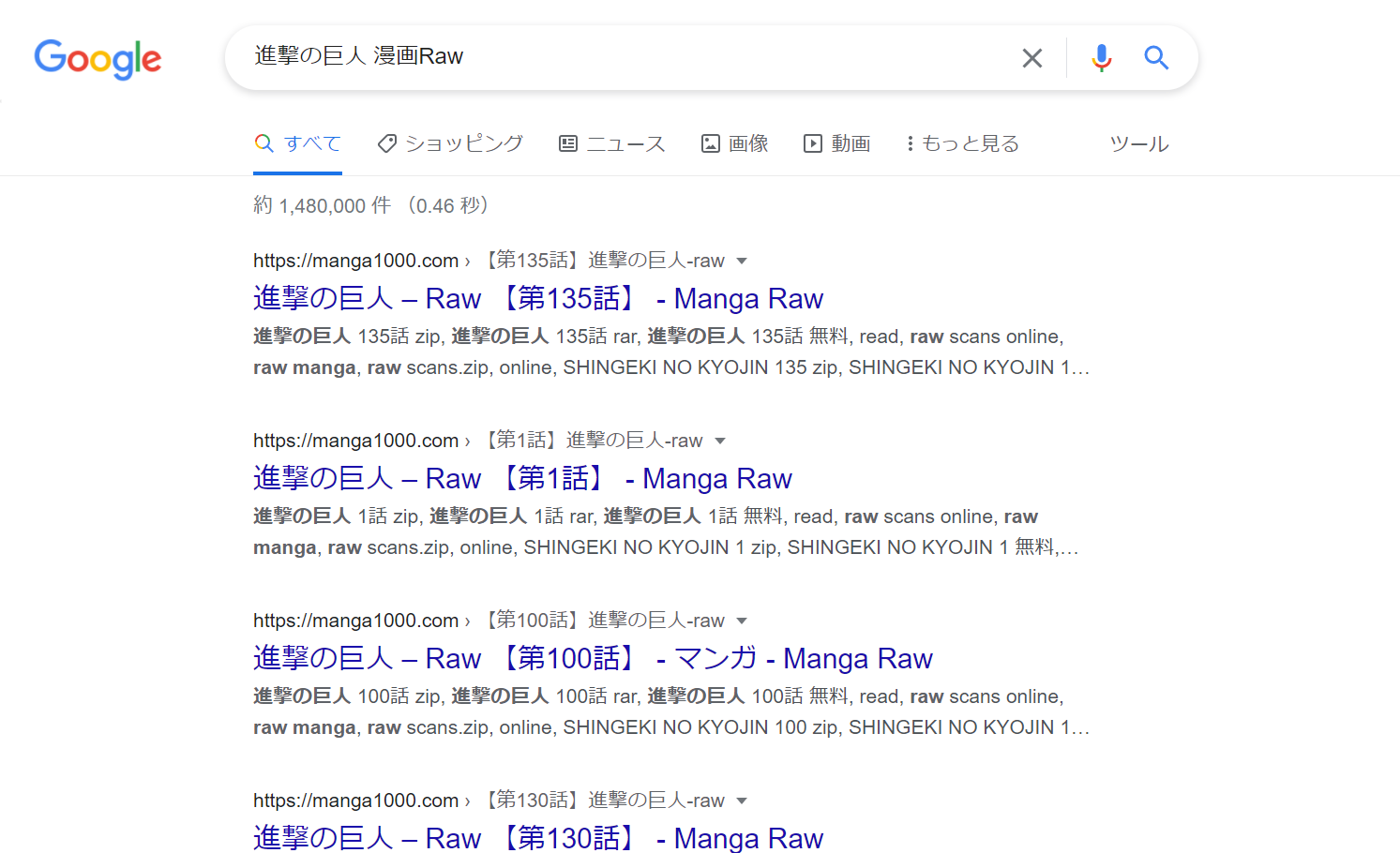Go to the 動画 tab

pyautogui.click(x=837, y=143)
